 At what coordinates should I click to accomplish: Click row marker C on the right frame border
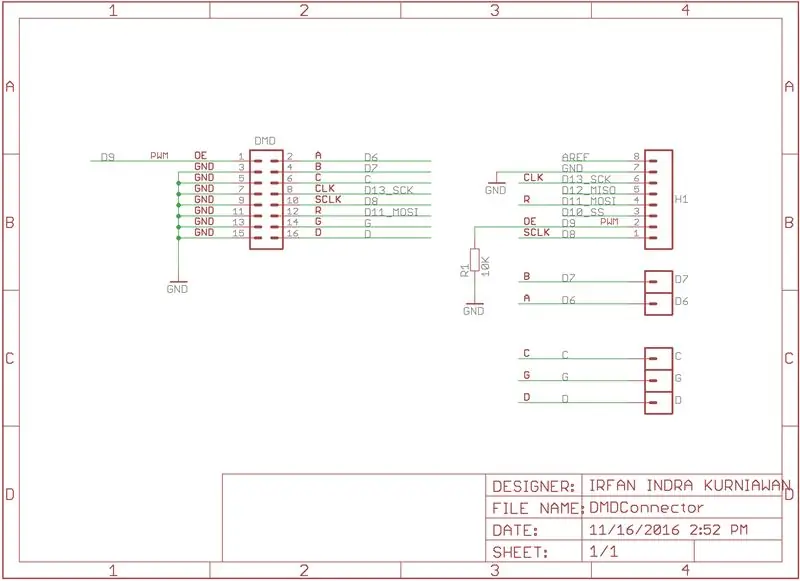point(789,359)
